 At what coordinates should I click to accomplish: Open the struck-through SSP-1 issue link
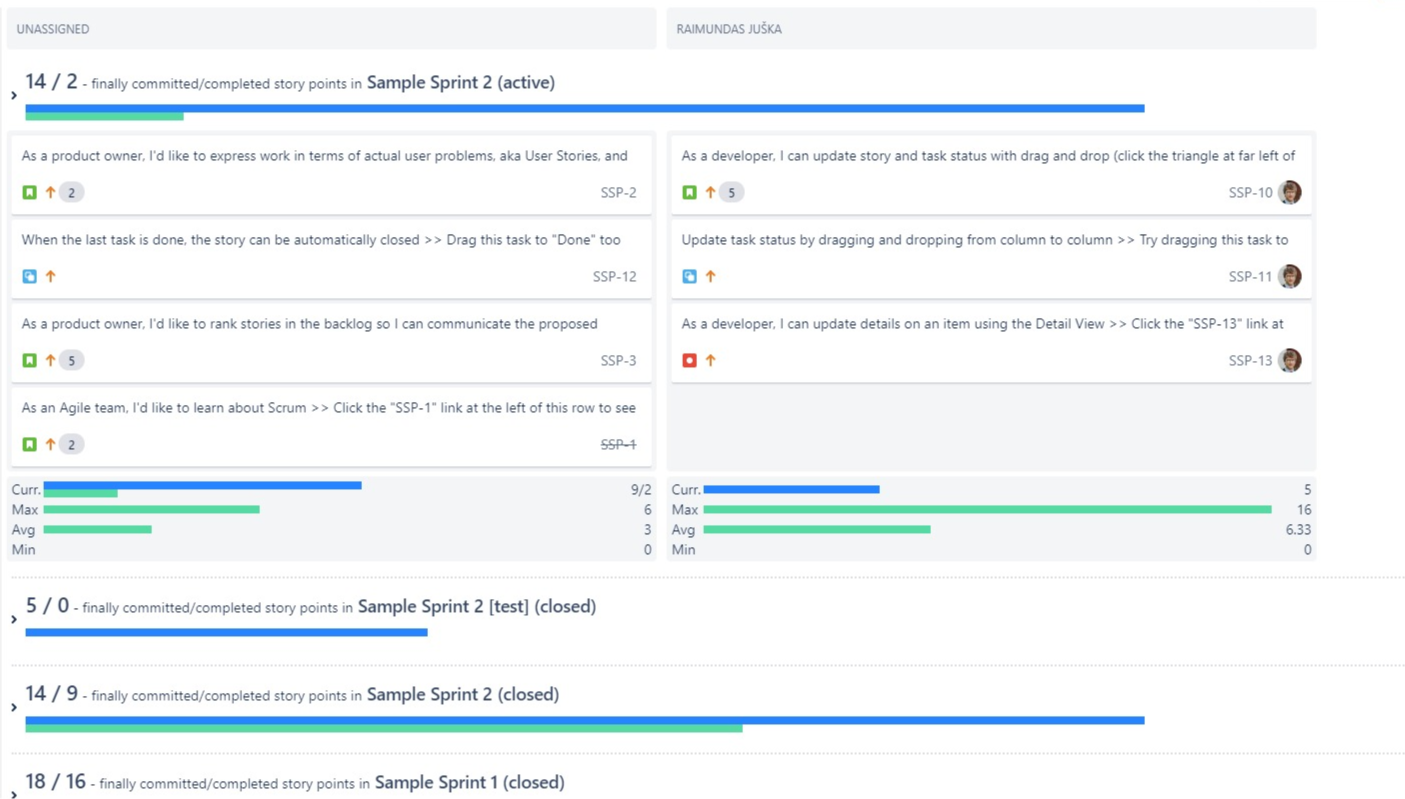618,444
